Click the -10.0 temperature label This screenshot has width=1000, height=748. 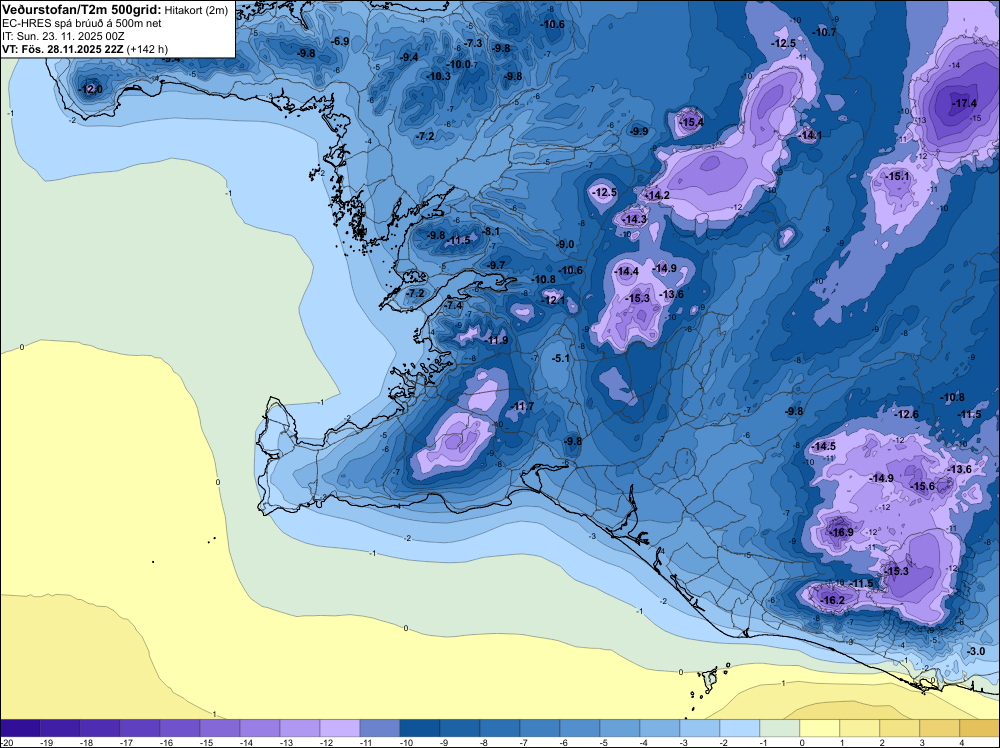click(x=459, y=64)
